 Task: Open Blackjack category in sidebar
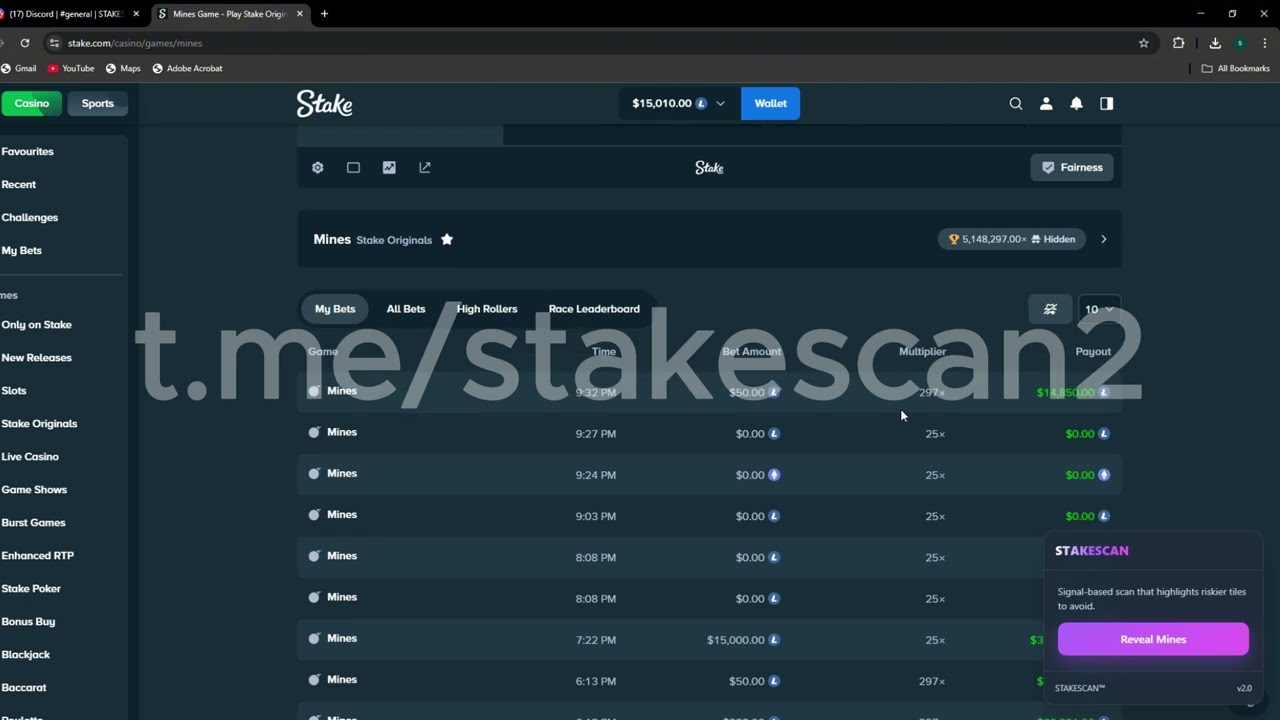tap(26, 655)
